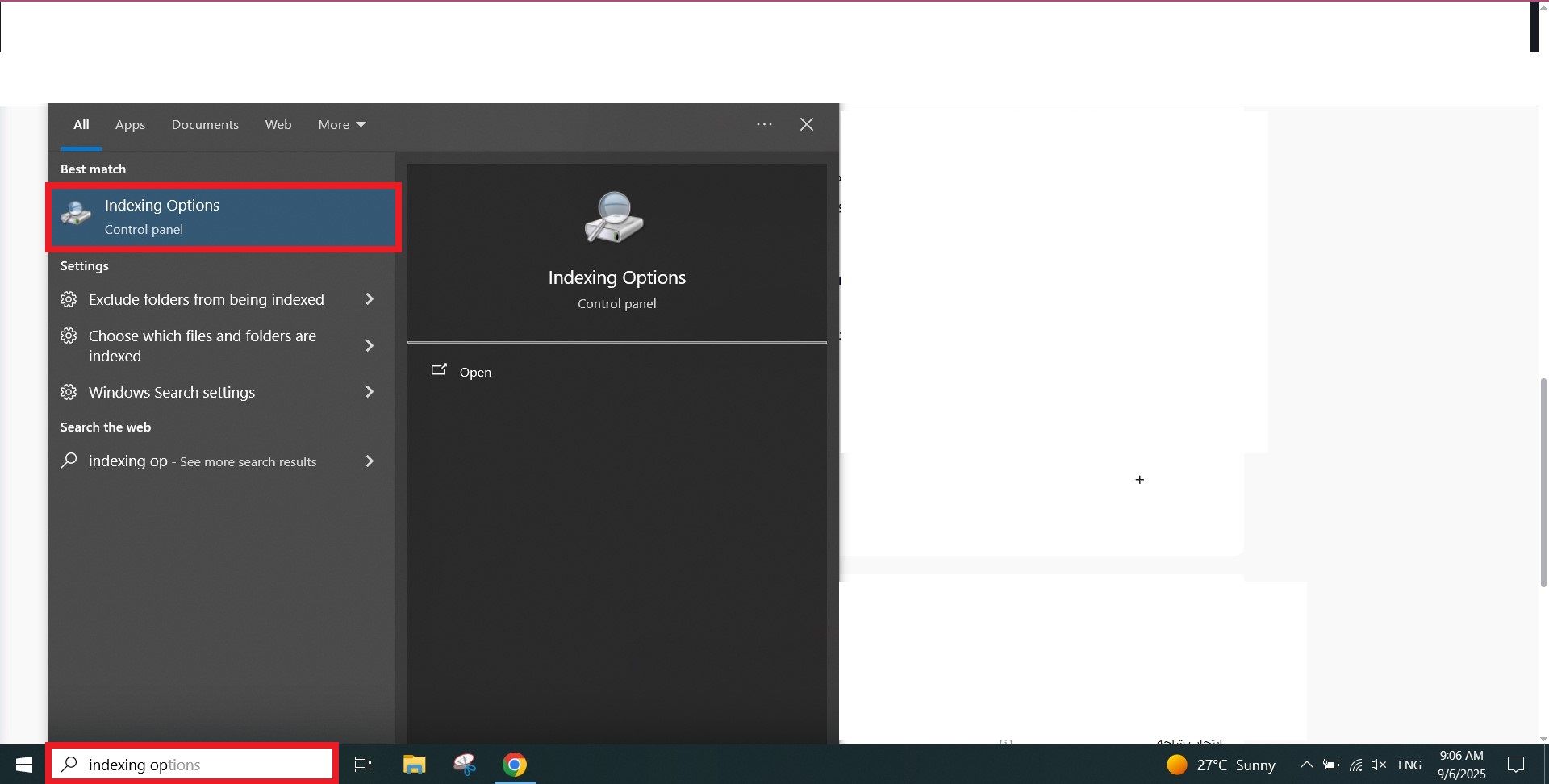Click the battery status icon

coord(1331,765)
